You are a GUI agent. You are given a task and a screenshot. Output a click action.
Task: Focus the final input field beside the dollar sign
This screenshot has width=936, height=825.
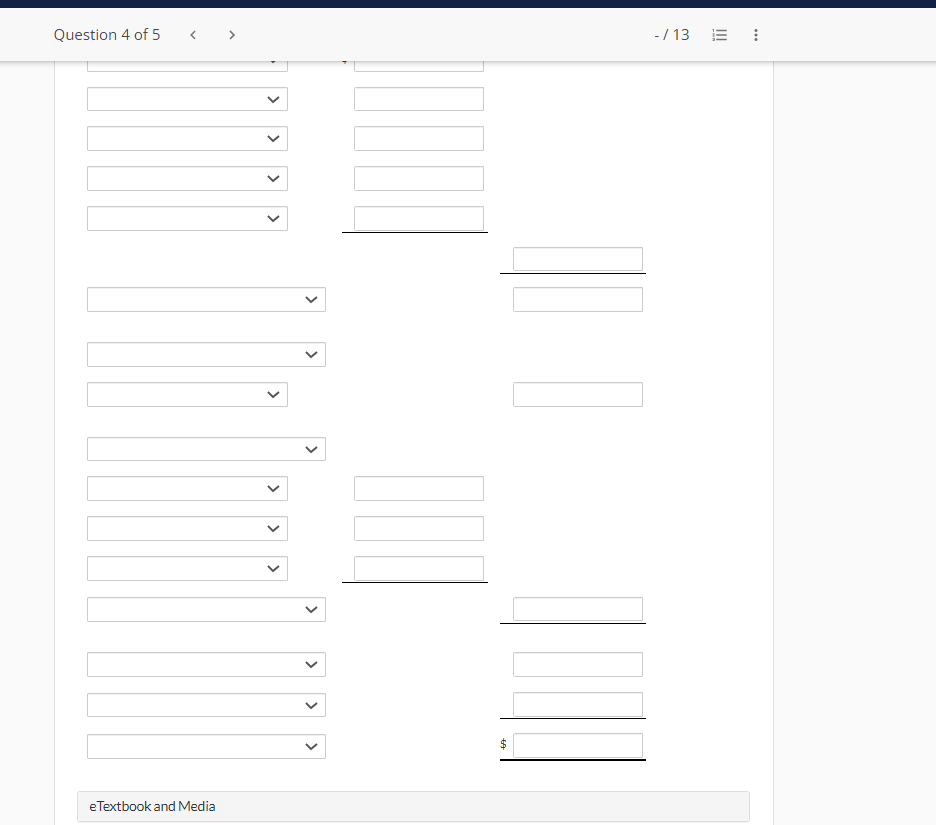[x=578, y=746]
